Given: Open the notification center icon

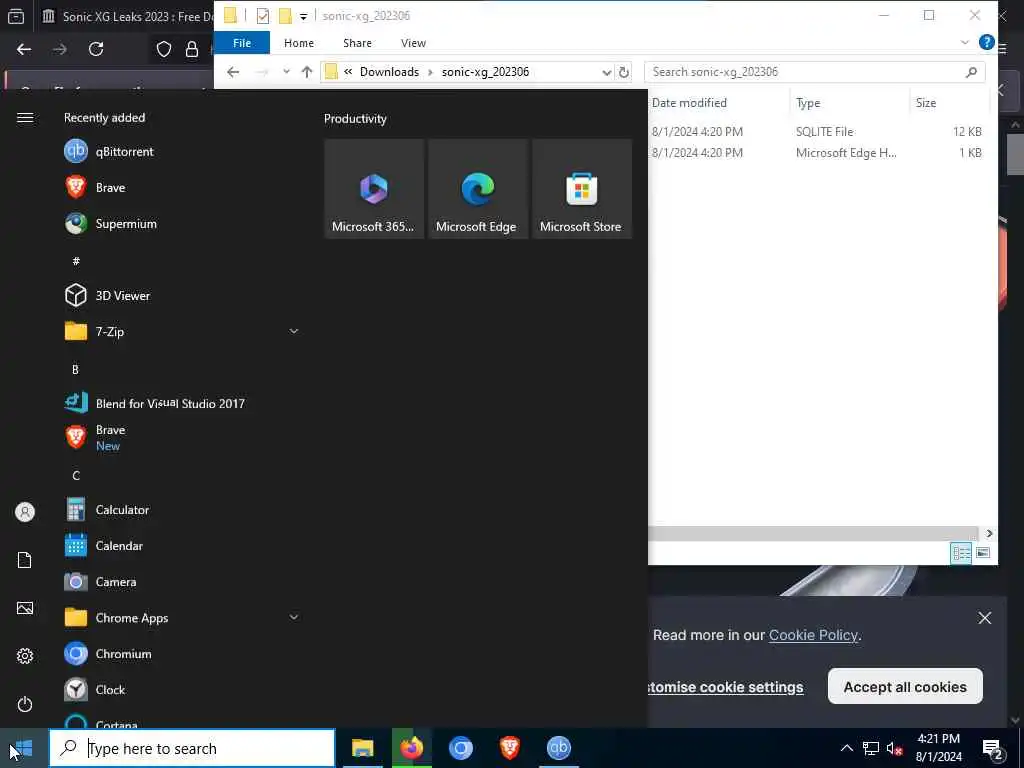Looking at the screenshot, I should (x=993, y=748).
